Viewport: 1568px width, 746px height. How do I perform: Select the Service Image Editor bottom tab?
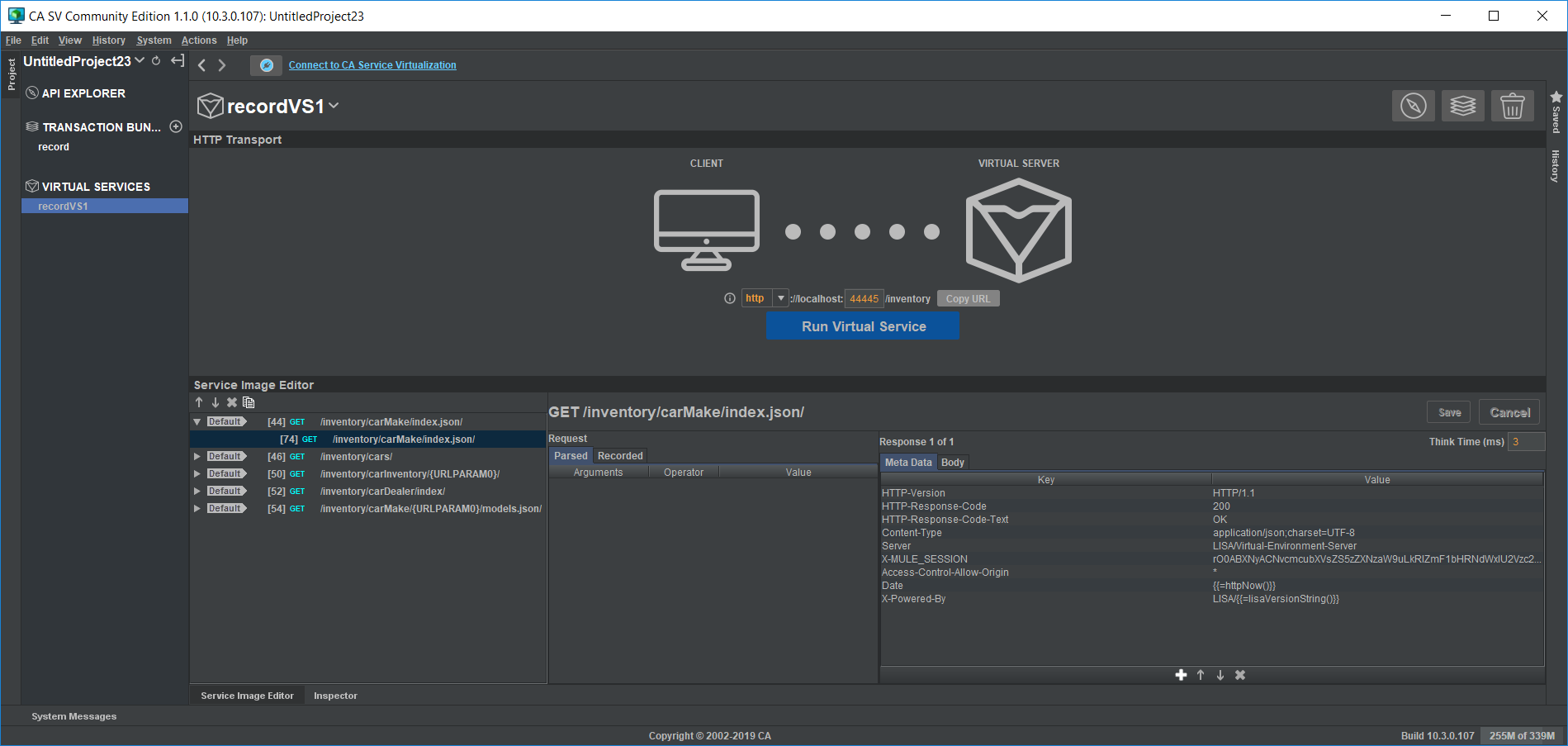(x=247, y=696)
